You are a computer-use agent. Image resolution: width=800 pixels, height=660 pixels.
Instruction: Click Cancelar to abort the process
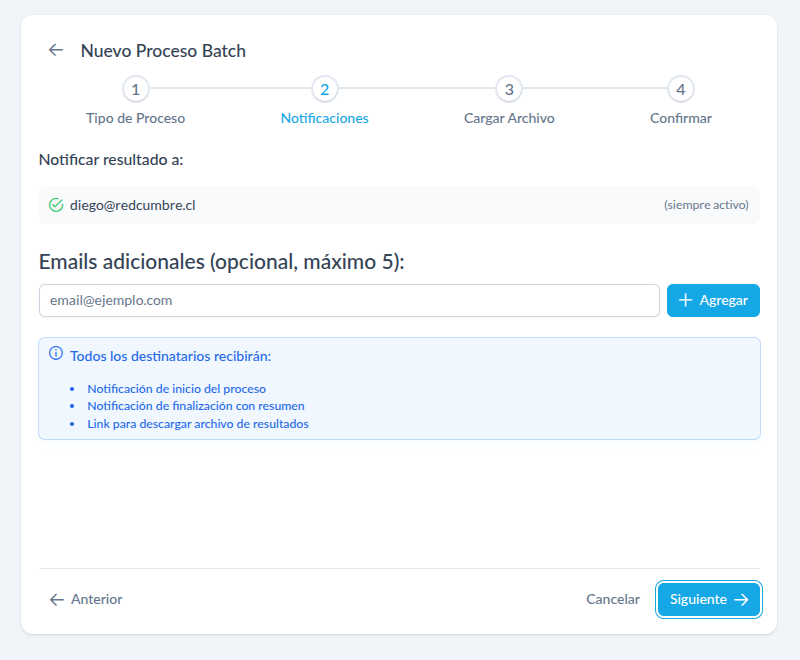pos(612,599)
